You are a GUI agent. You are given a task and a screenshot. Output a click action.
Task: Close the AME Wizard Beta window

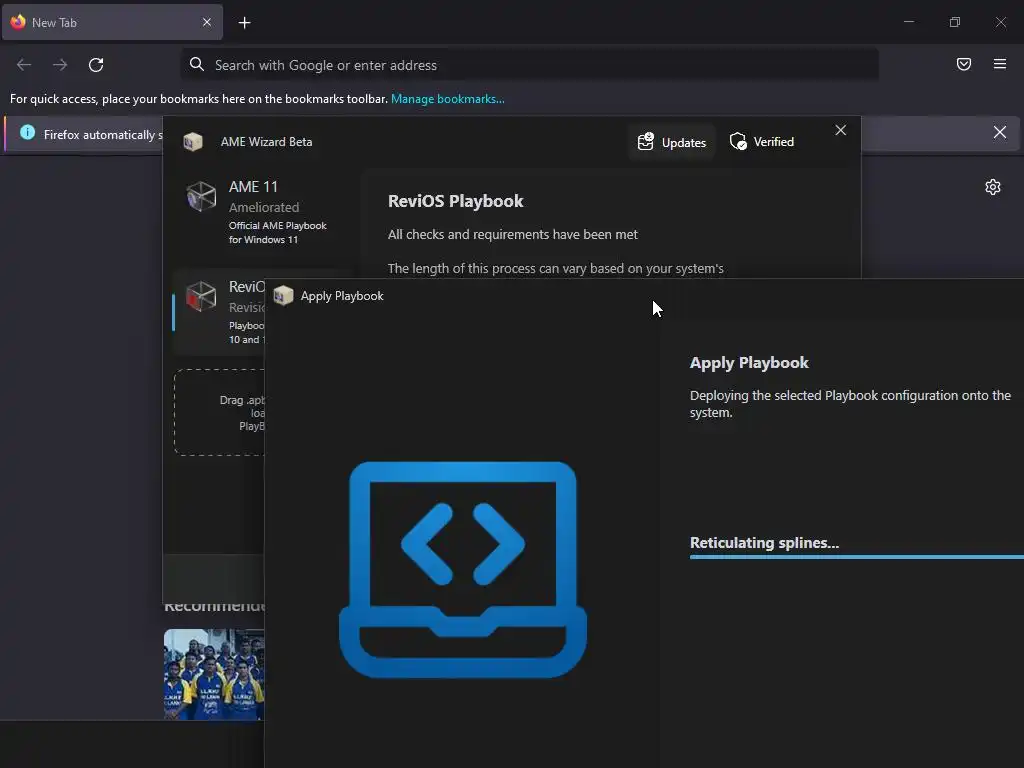point(840,131)
